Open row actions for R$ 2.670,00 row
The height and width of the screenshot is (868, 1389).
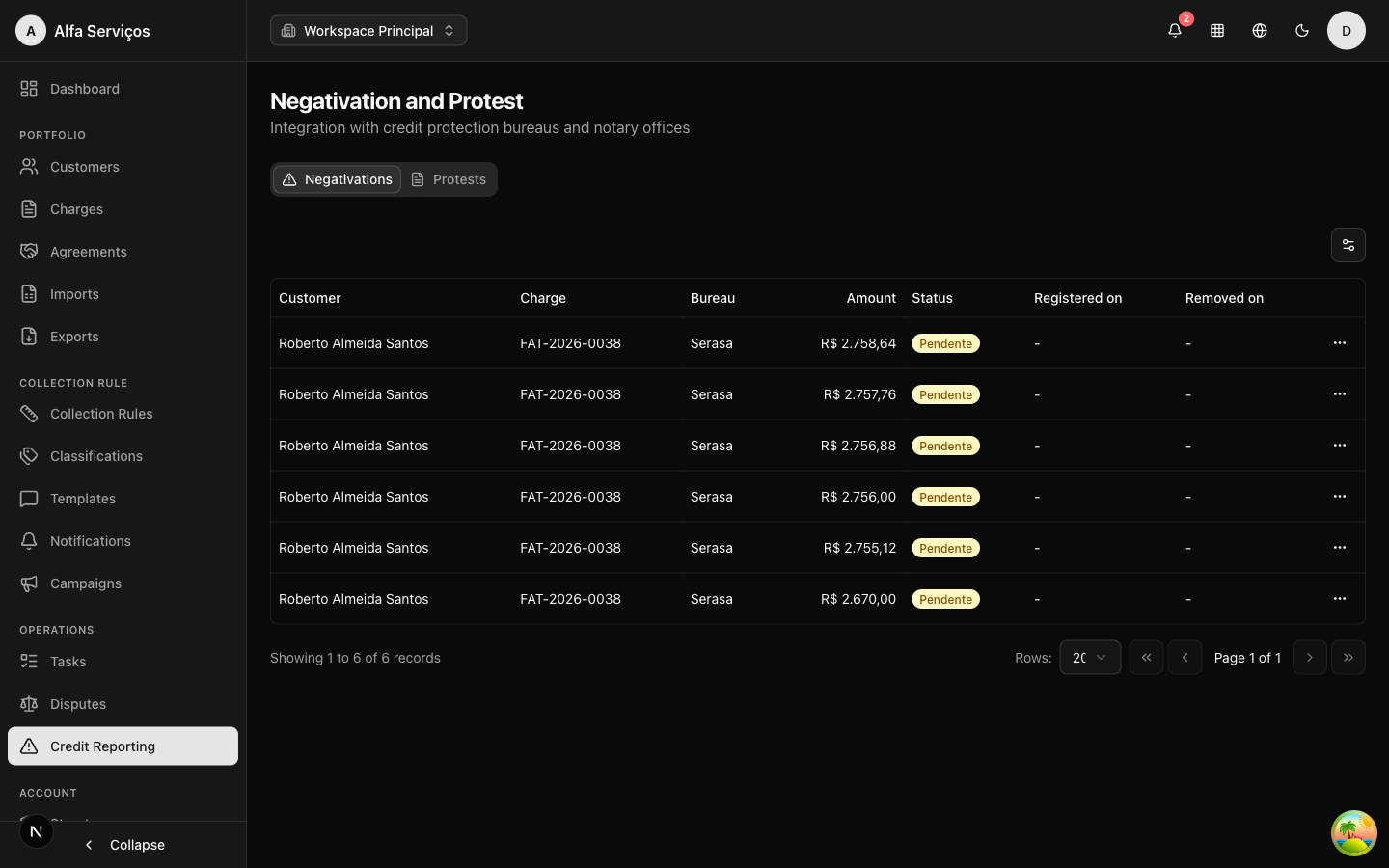tap(1340, 599)
